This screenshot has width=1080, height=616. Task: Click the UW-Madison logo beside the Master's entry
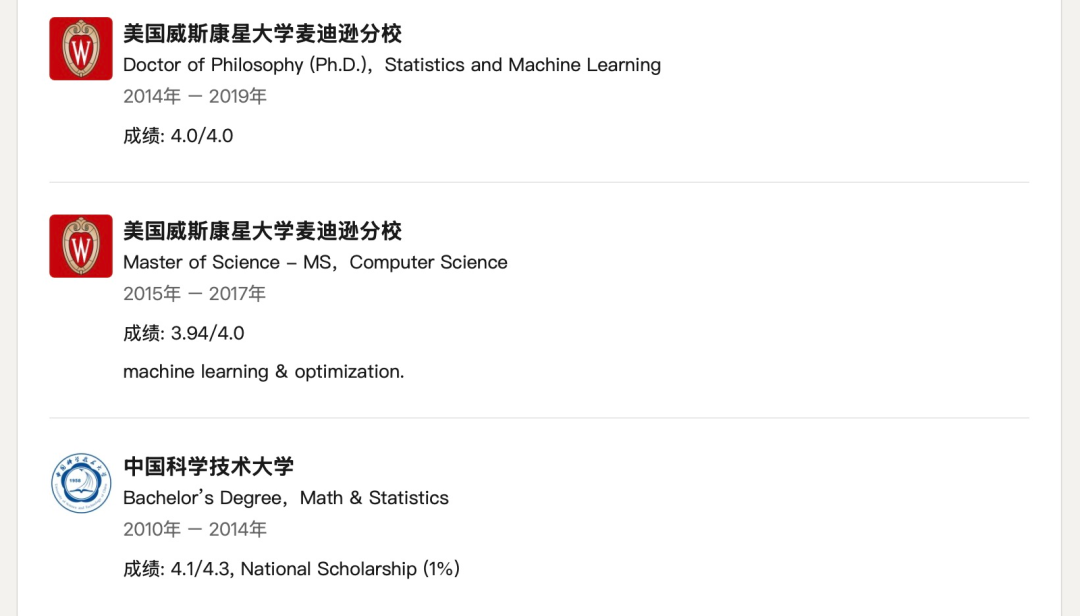81,246
